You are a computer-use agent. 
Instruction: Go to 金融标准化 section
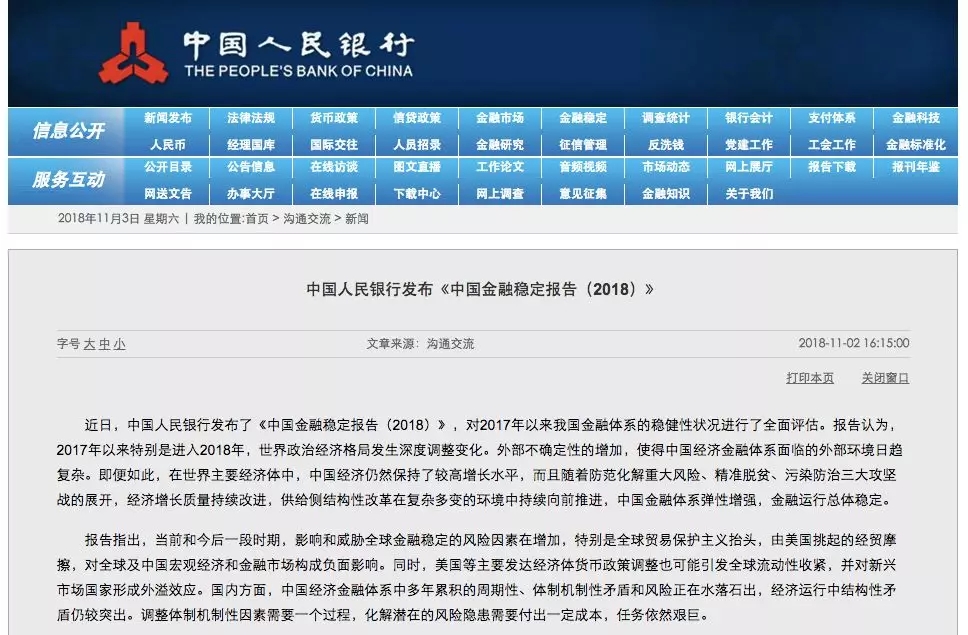click(916, 145)
